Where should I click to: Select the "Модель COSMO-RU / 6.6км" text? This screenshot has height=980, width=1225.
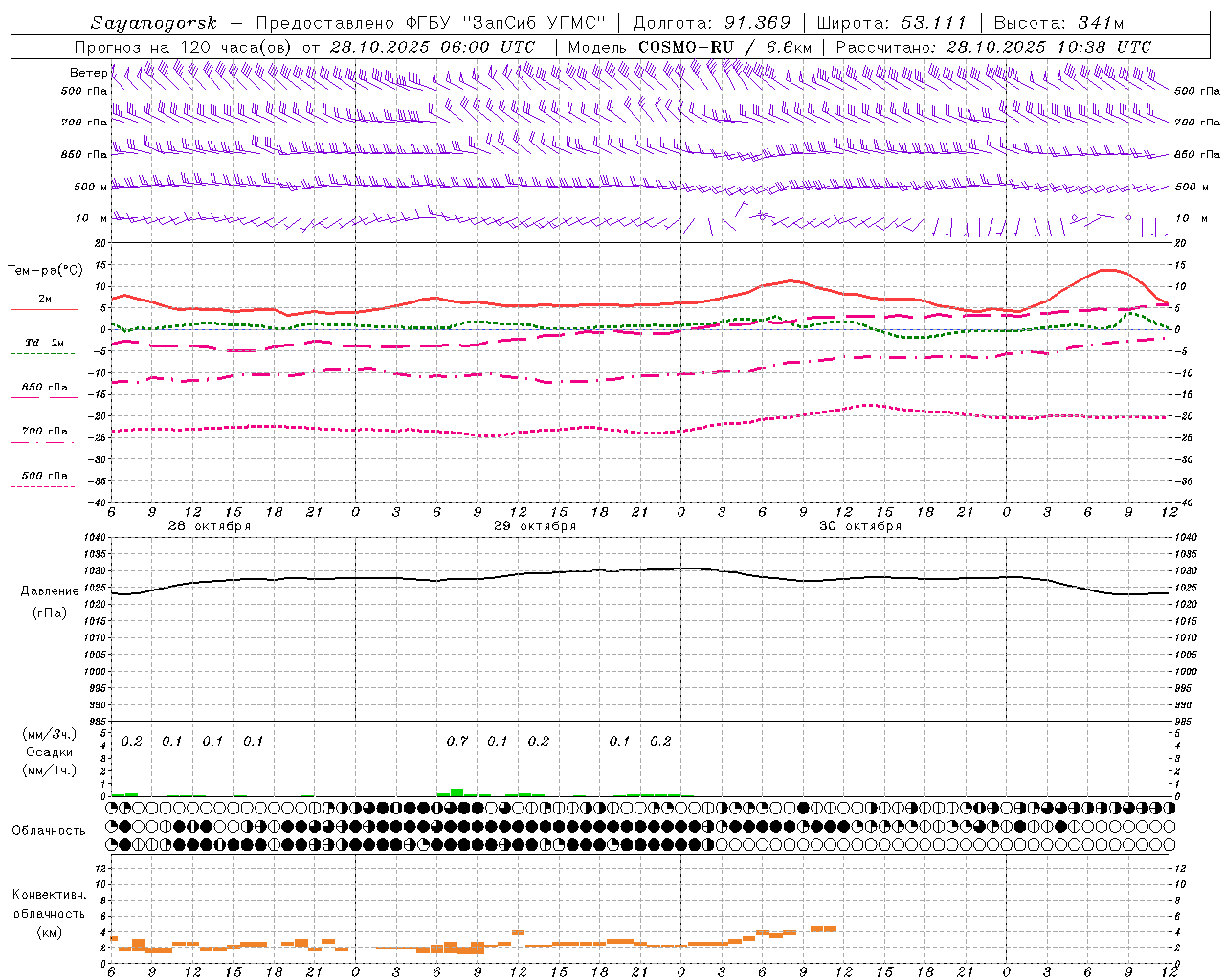click(x=689, y=47)
